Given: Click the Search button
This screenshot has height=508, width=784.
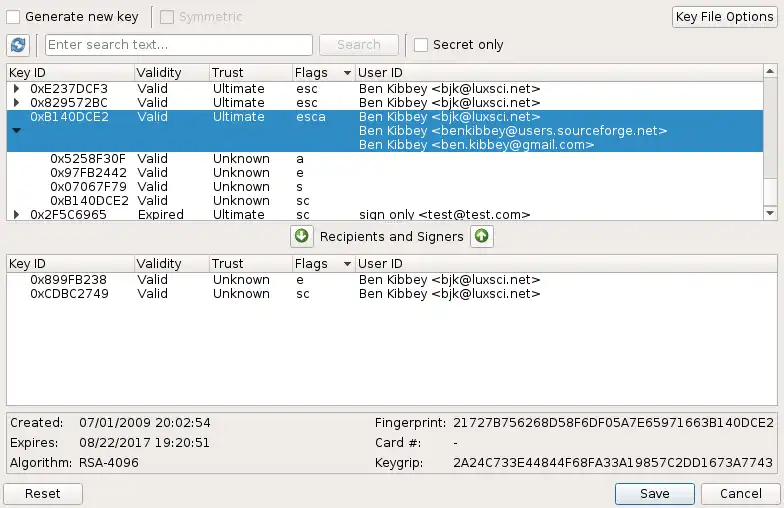Looking at the screenshot, I should (359, 45).
